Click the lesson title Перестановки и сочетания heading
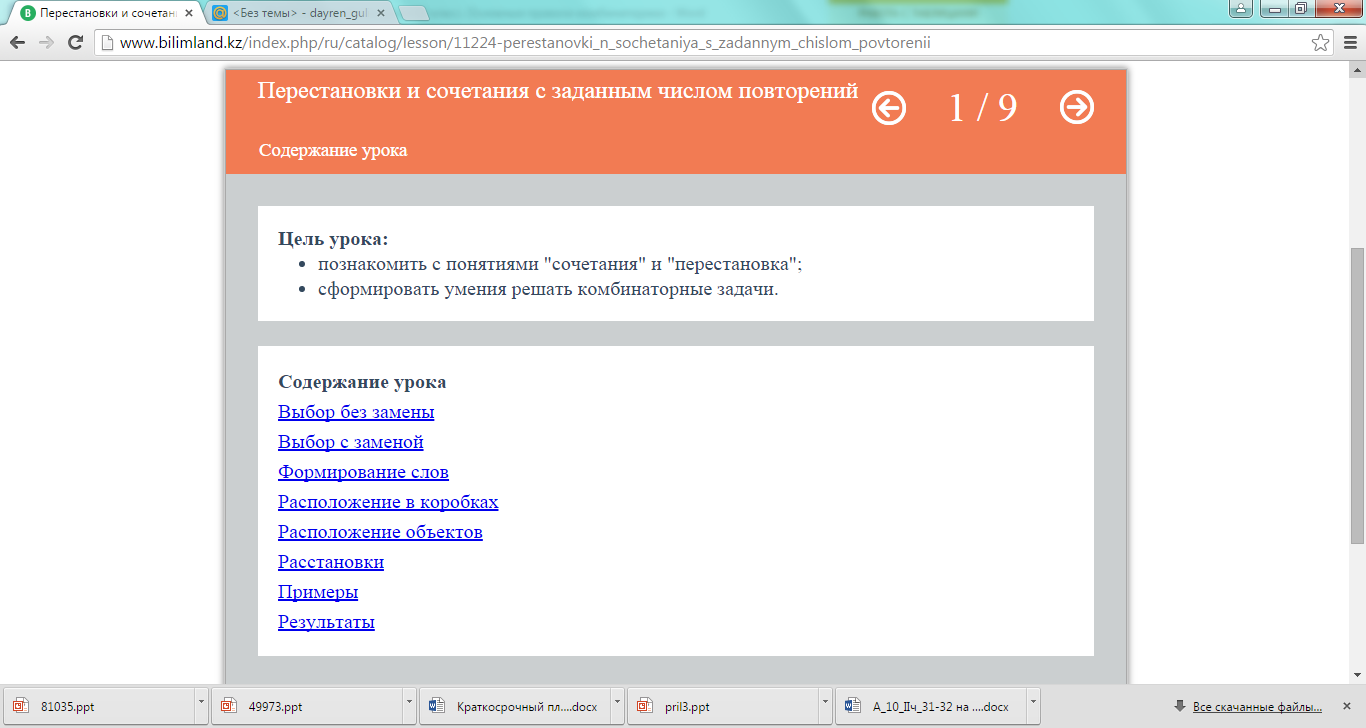 click(558, 90)
